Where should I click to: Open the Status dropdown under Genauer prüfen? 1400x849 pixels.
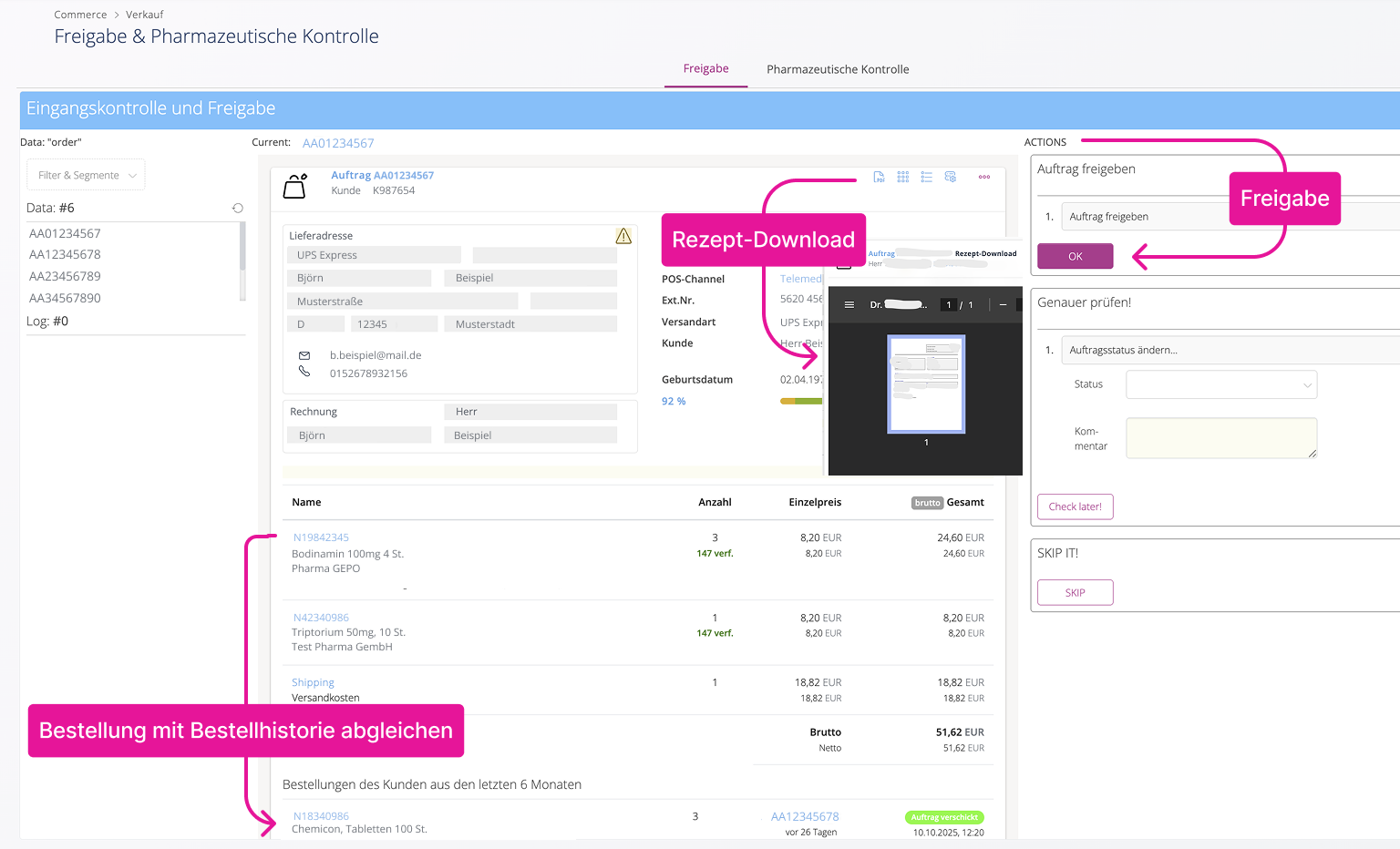click(1220, 384)
